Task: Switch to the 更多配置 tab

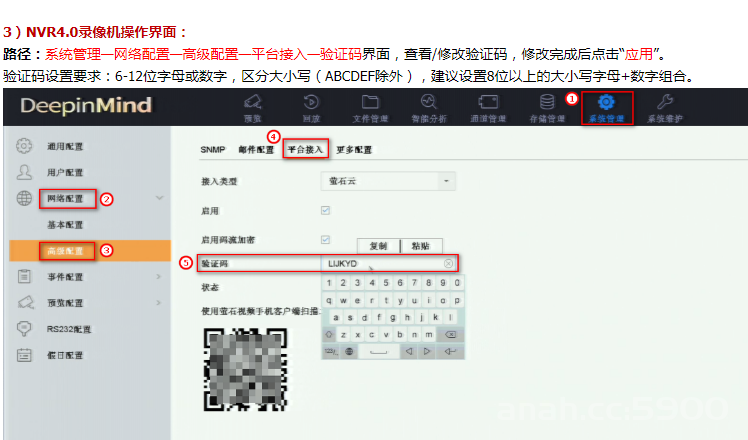Action: (354, 150)
